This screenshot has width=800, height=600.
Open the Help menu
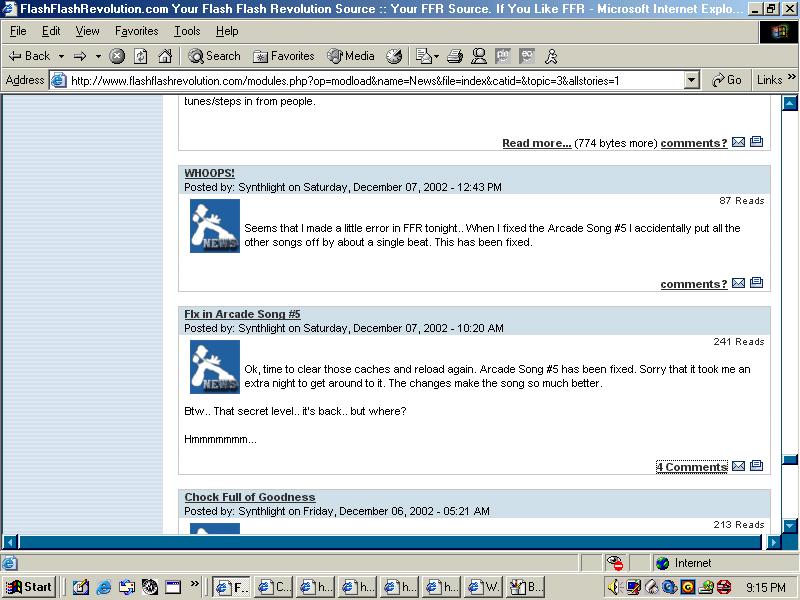tap(227, 31)
